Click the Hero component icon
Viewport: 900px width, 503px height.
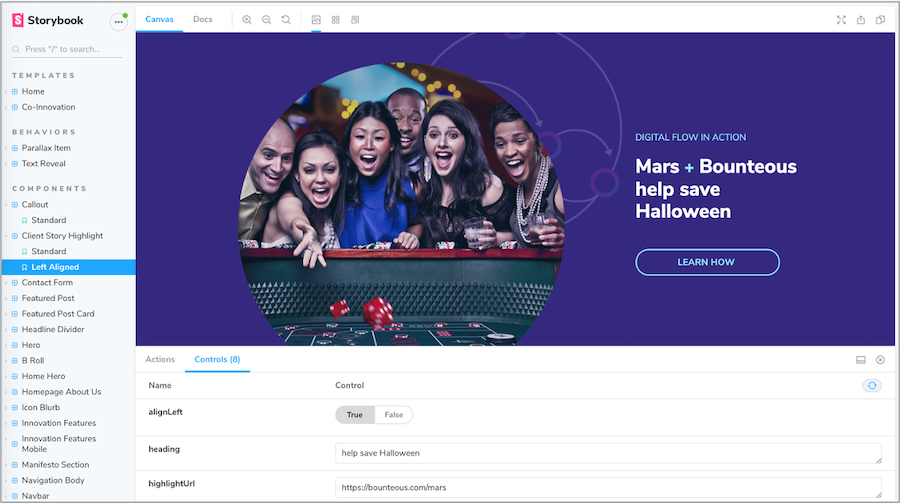tap(15, 345)
